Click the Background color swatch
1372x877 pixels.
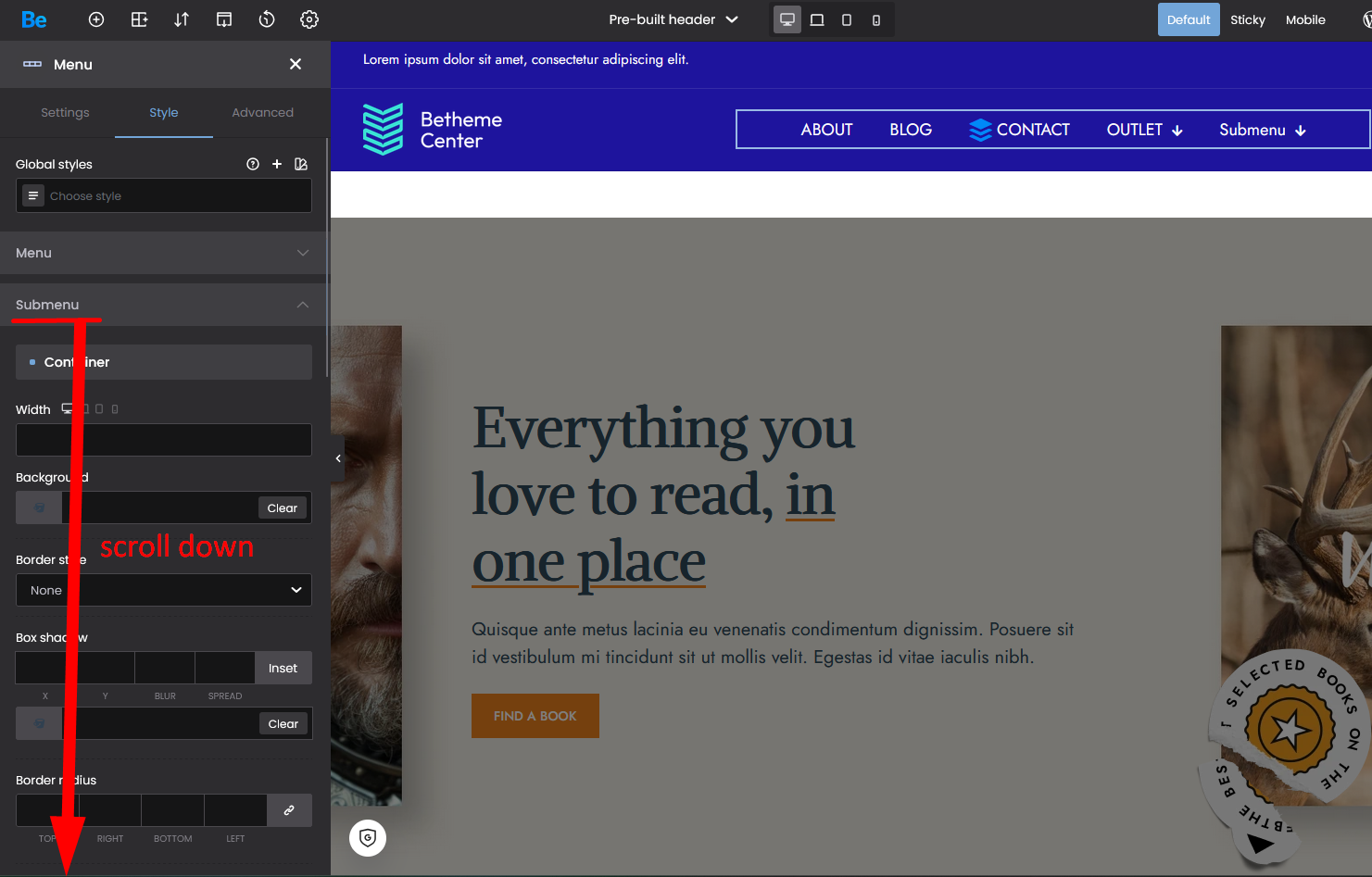pos(39,507)
